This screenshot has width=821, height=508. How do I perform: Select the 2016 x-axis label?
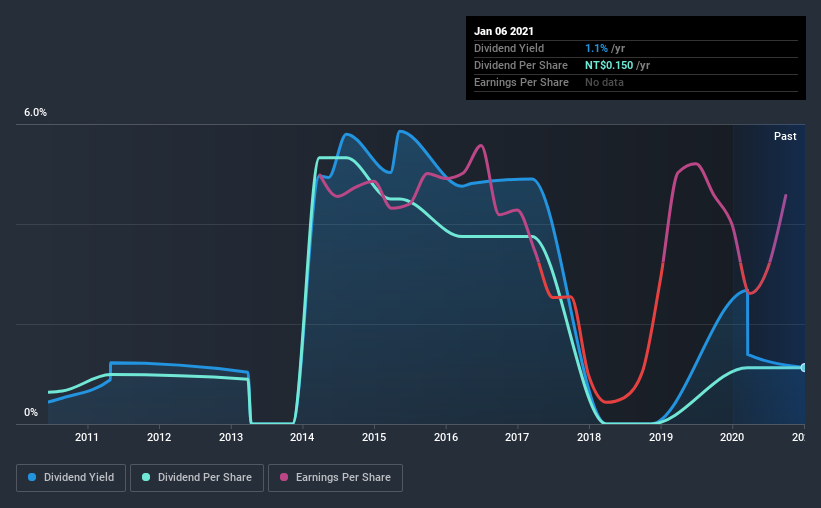[x=446, y=437]
